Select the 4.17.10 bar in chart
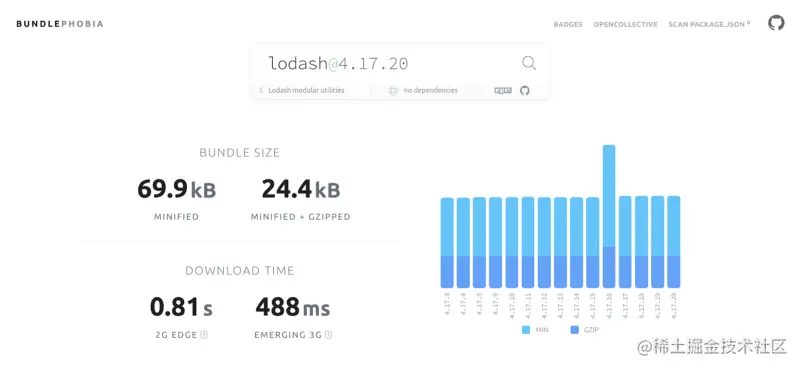800x369 pixels. pos(512,243)
